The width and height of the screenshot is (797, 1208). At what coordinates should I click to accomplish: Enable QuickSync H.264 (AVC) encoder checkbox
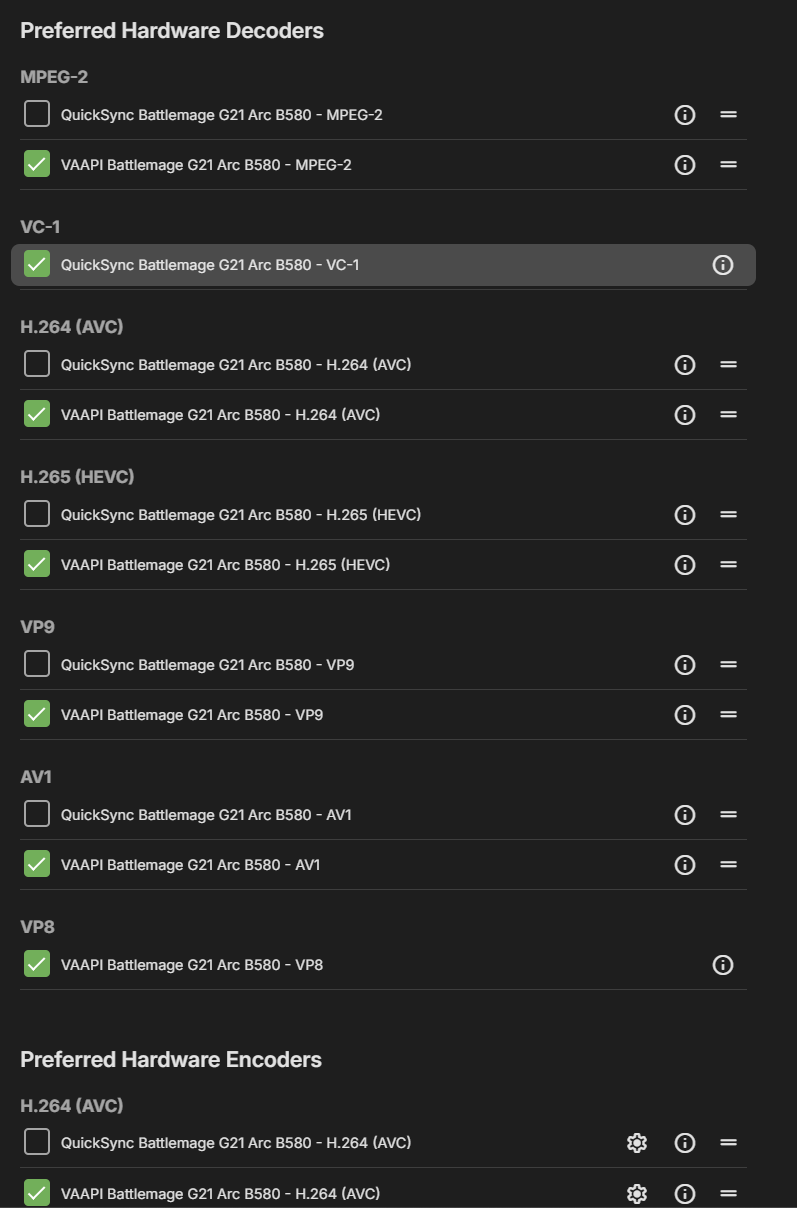pos(37,1142)
